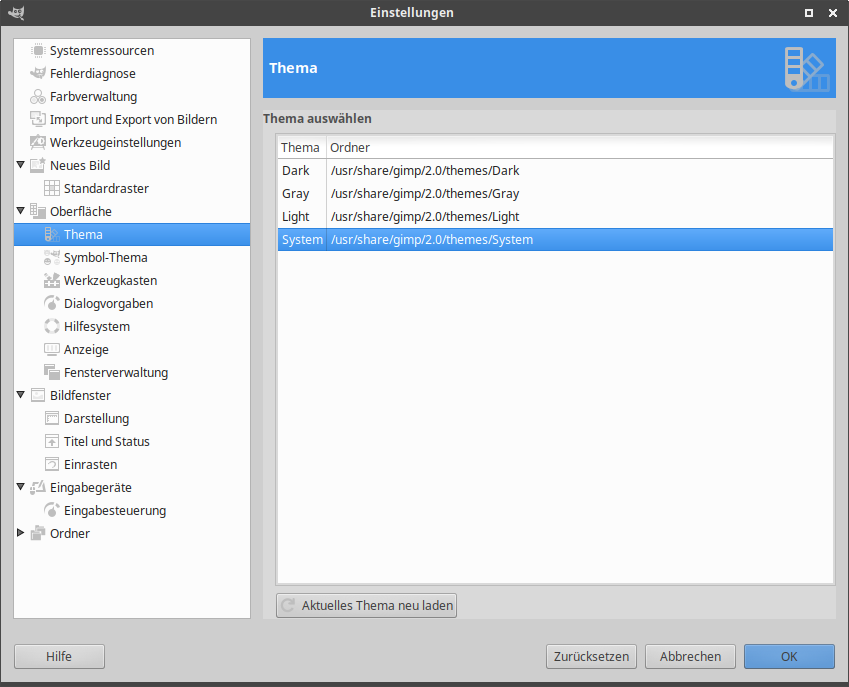Confirm settings with OK

tap(789, 656)
